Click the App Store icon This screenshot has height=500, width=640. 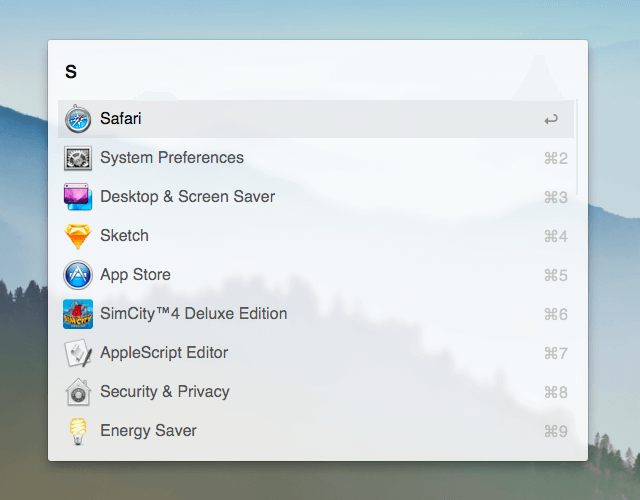(x=78, y=275)
